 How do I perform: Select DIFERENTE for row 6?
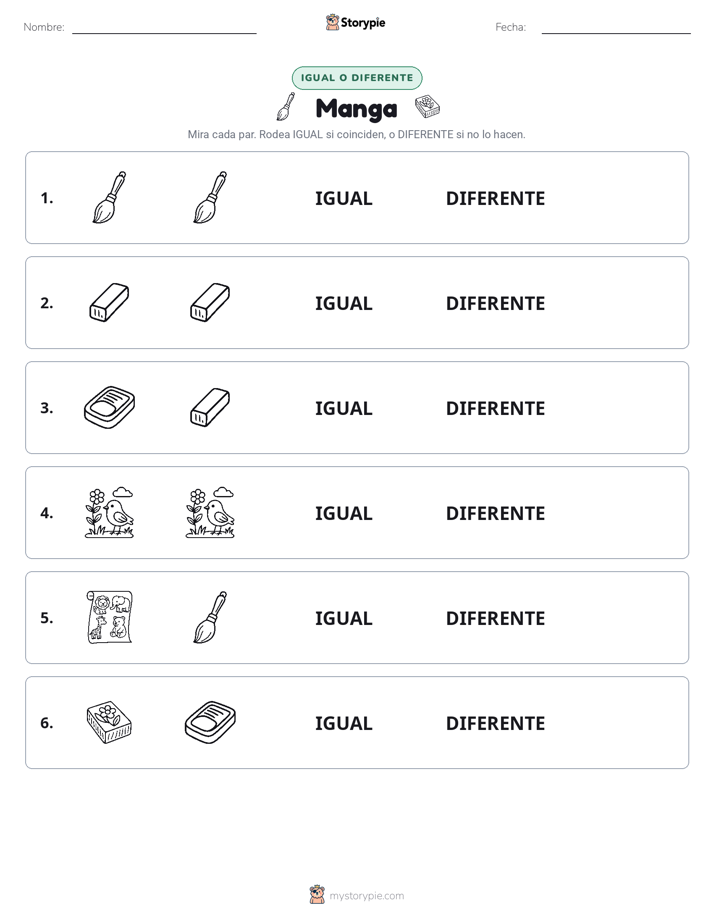(495, 723)
